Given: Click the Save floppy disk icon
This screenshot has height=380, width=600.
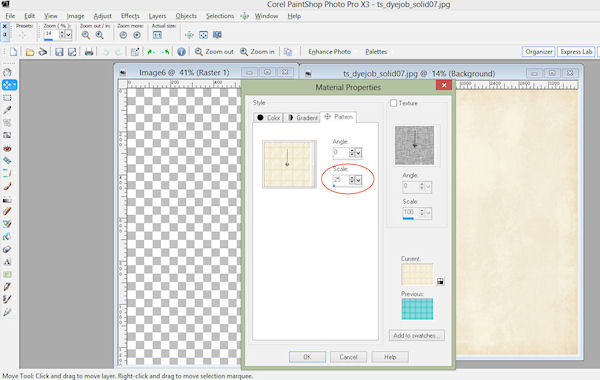Looking at the screenshot, I should point(59,52).
